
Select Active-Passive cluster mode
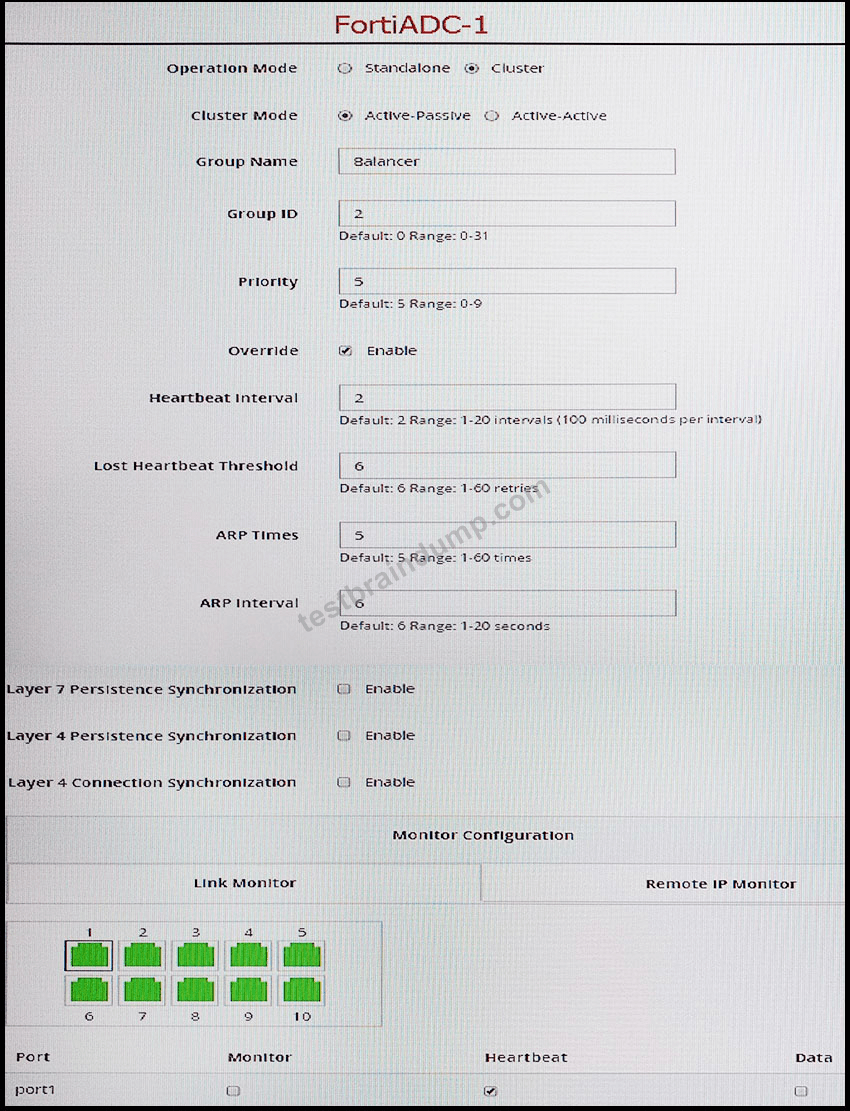tap(345, 115)
